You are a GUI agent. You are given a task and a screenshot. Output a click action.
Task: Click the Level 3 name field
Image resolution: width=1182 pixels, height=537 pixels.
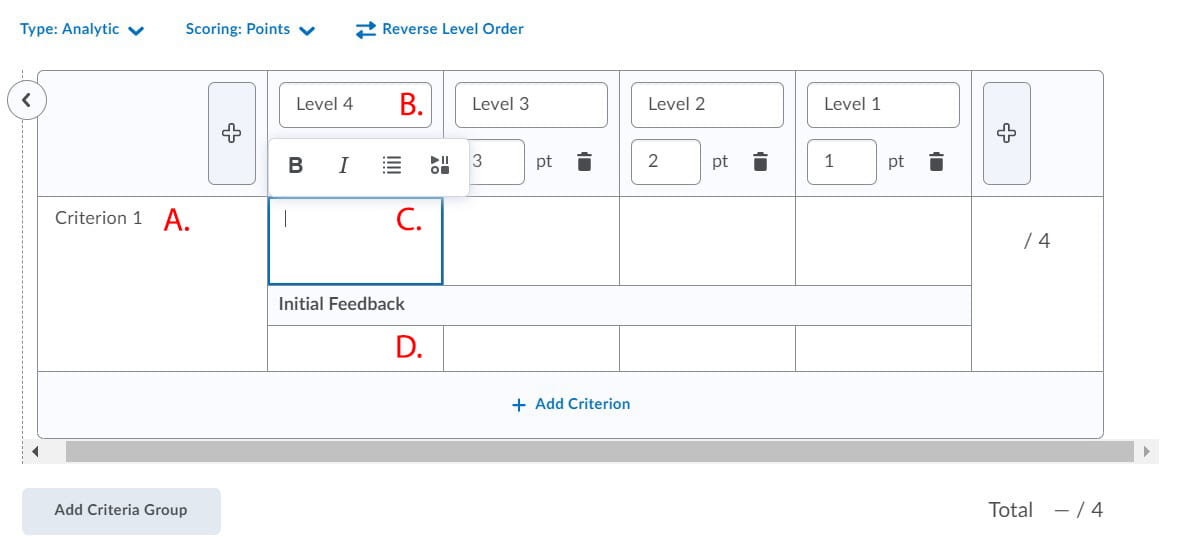coord(530,104)
